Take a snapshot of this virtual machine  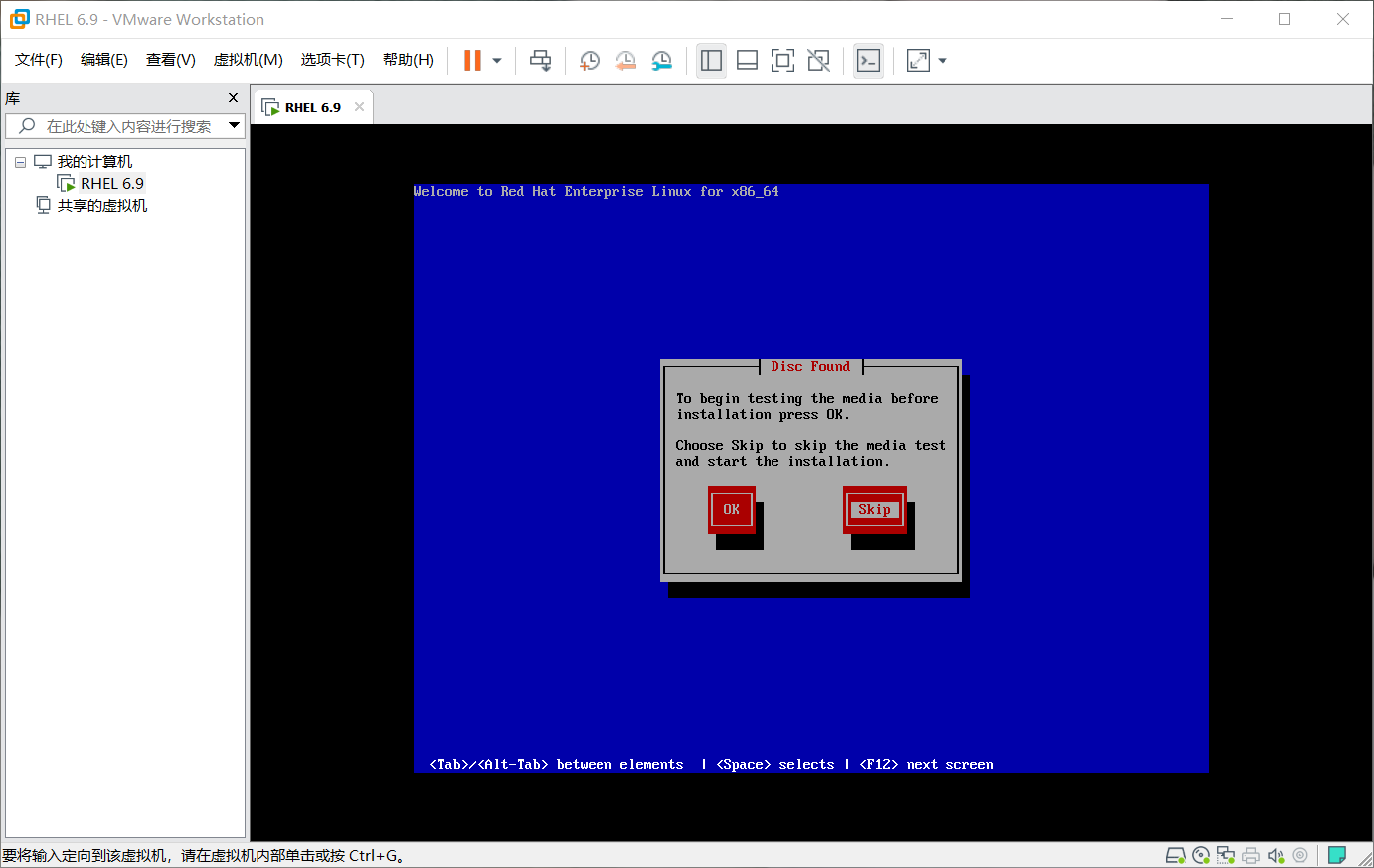[590, 61]
